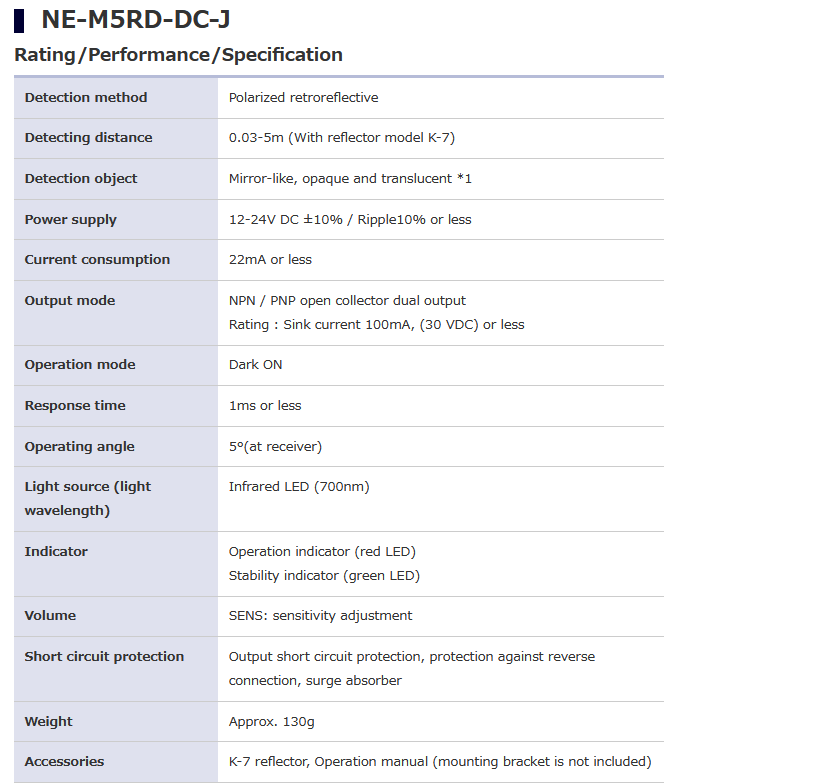Click the 0.03-5m detecting distance value
Viewport: 833px width, 784px height.
pyautogui.click(x=342, y=138)
